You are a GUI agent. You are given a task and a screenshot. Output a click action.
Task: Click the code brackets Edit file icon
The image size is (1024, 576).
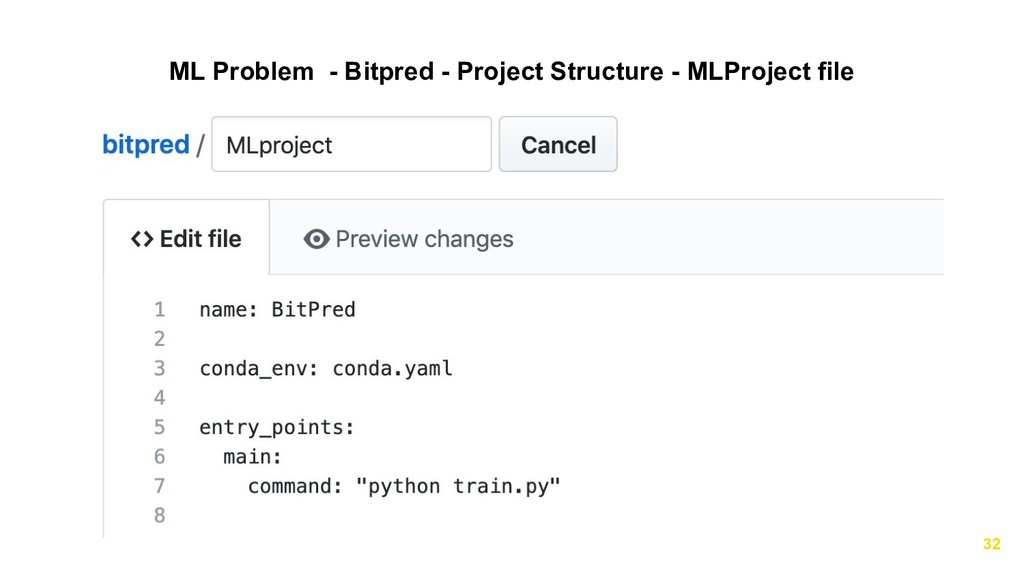142,239
